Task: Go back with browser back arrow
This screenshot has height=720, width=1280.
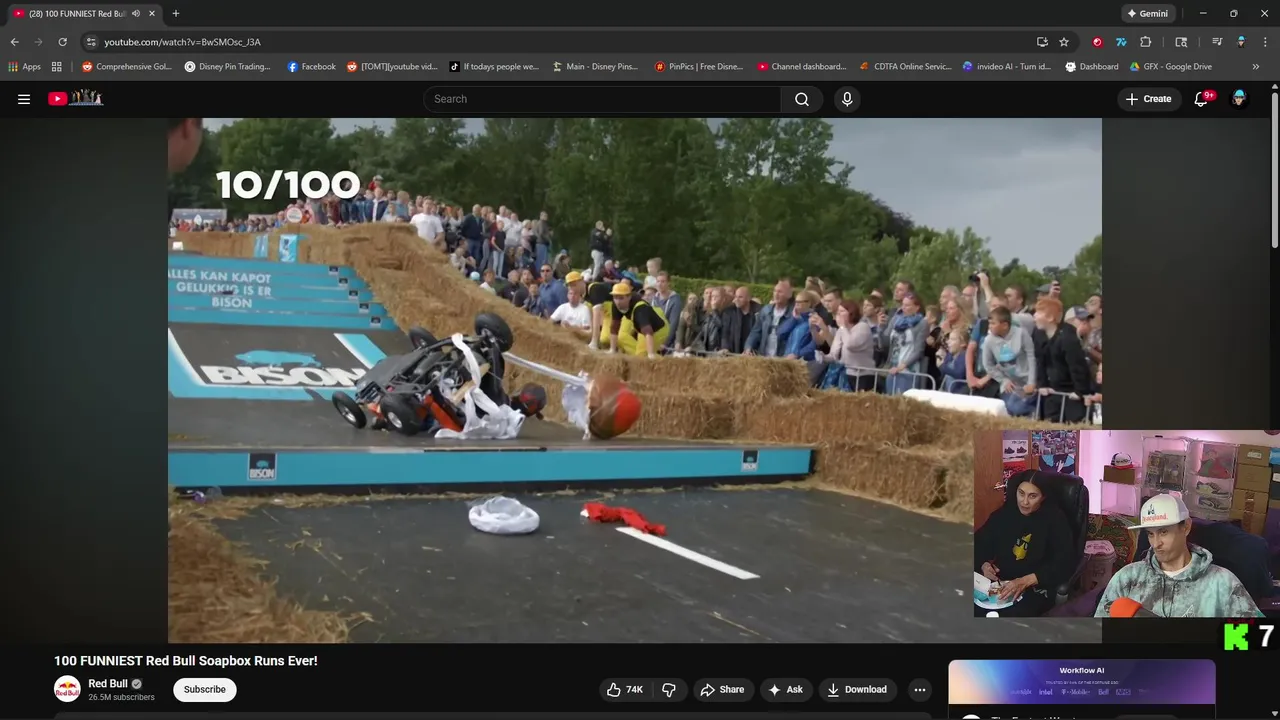Action: (14, 42)
